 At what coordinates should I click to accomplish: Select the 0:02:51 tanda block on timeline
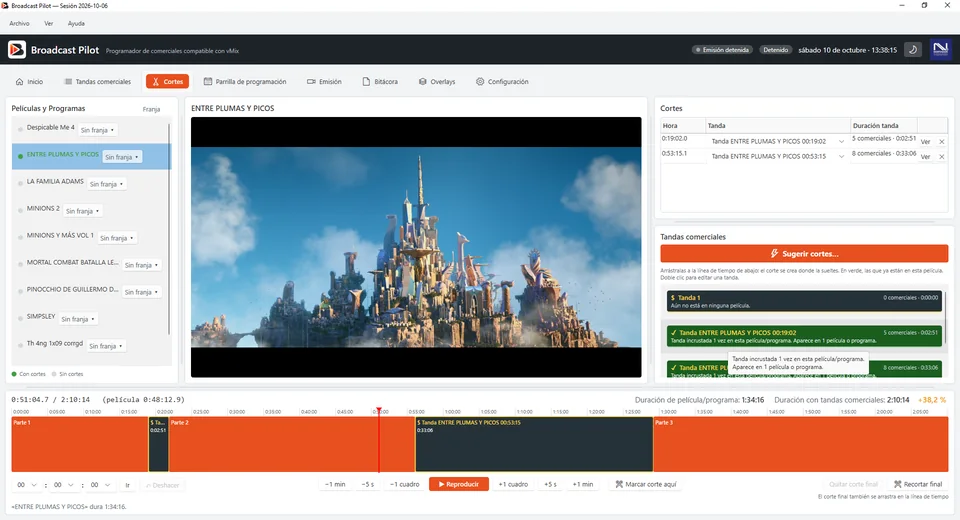[x=159, y=445]
